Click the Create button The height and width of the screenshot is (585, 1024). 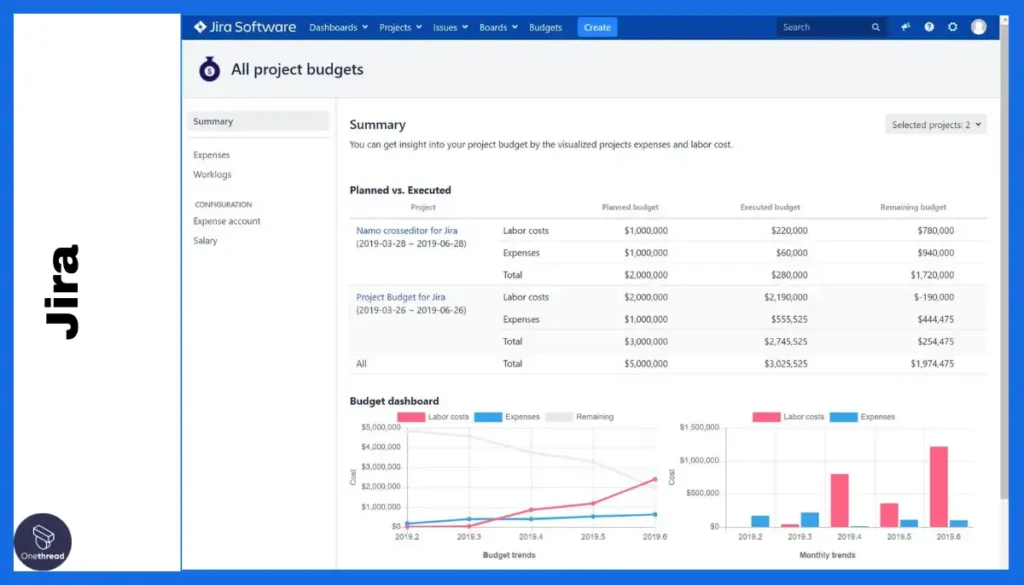597,27
